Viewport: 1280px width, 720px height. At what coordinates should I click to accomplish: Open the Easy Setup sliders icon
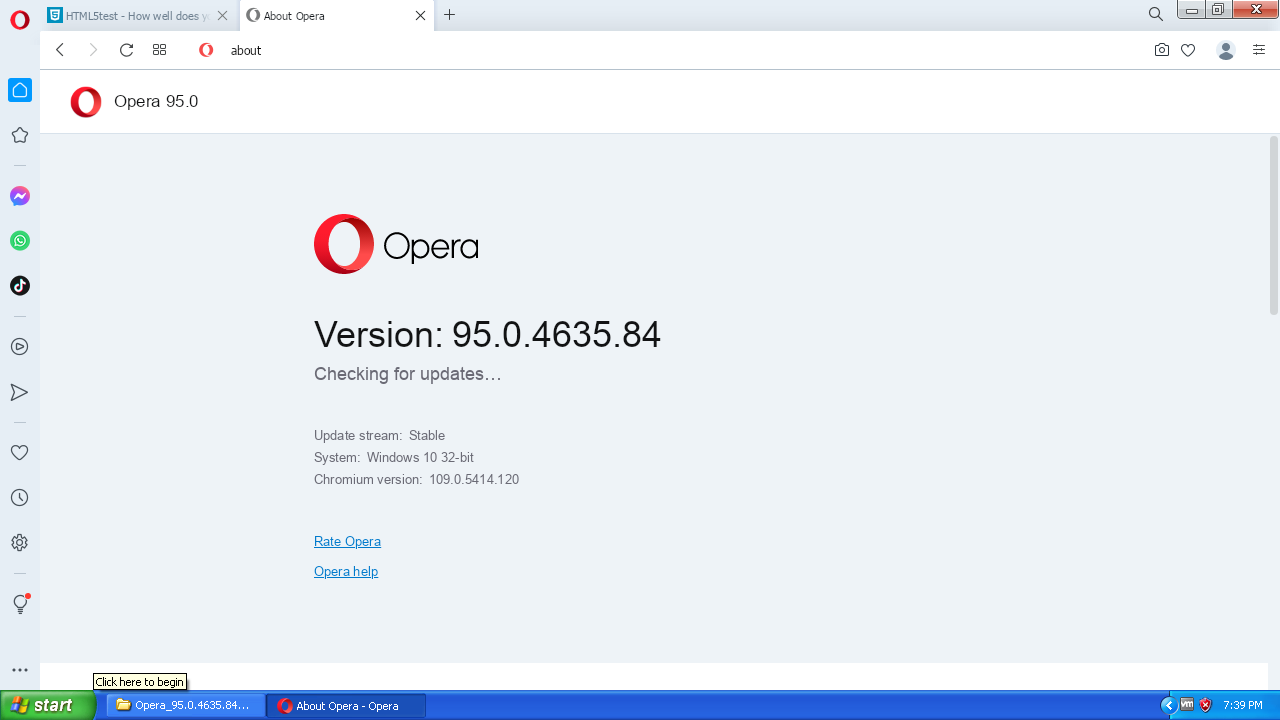click(x=1259, y=50)
